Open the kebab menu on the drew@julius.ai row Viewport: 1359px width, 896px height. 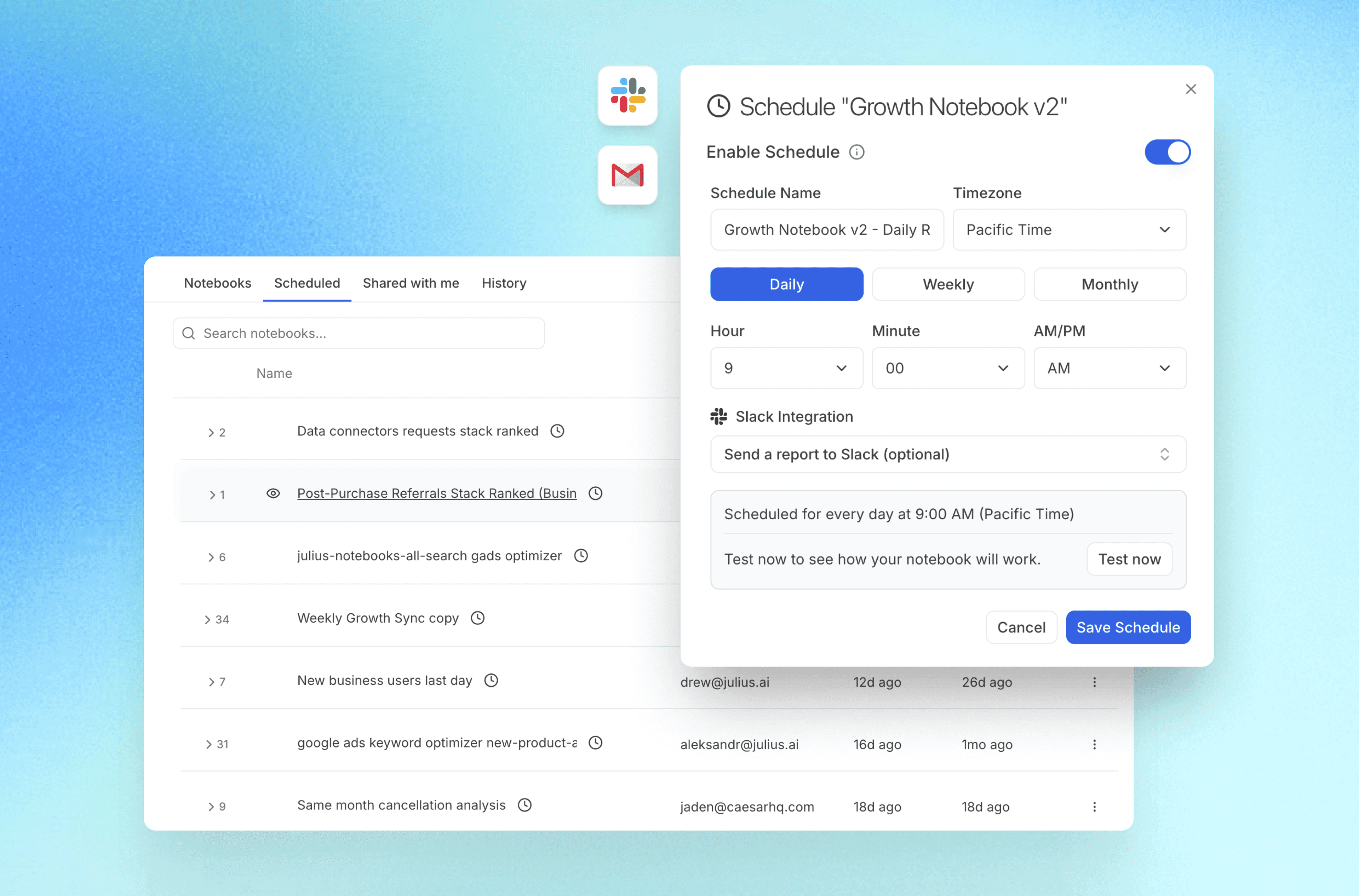(1095, 682)
